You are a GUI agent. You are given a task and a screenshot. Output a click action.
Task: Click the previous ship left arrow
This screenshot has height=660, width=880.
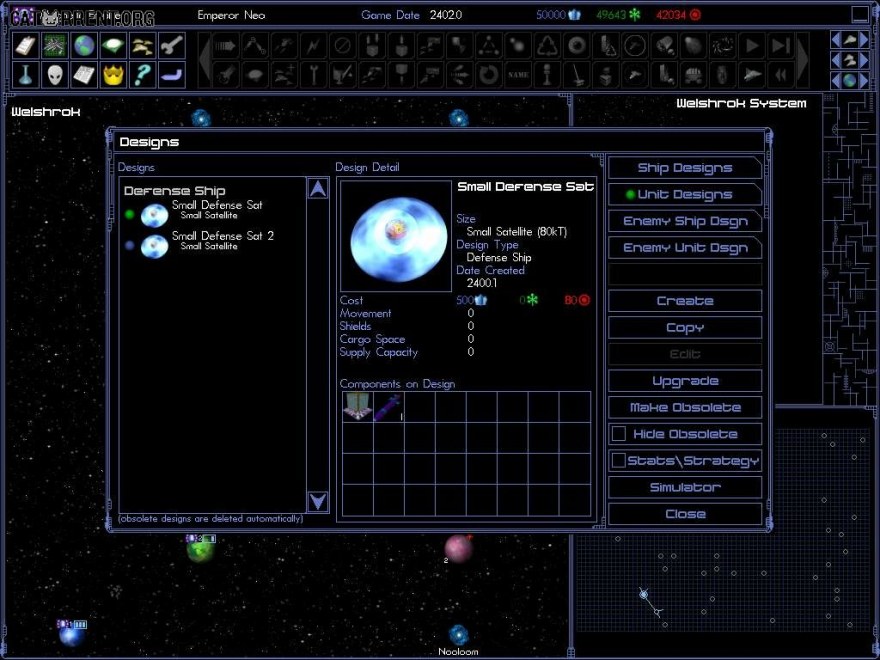(x=836, y=39)
